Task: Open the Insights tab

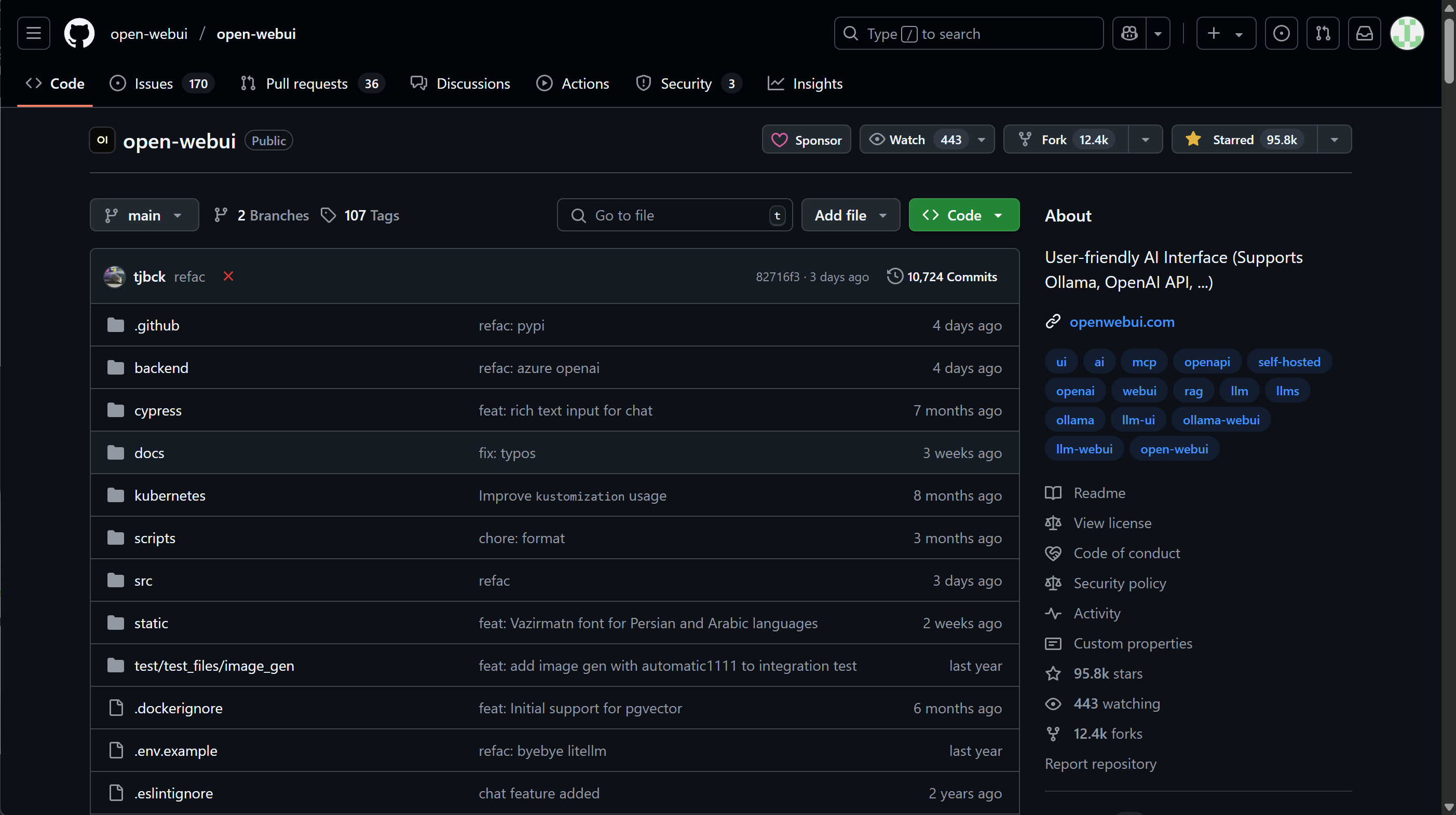Action: pos(805,84)
